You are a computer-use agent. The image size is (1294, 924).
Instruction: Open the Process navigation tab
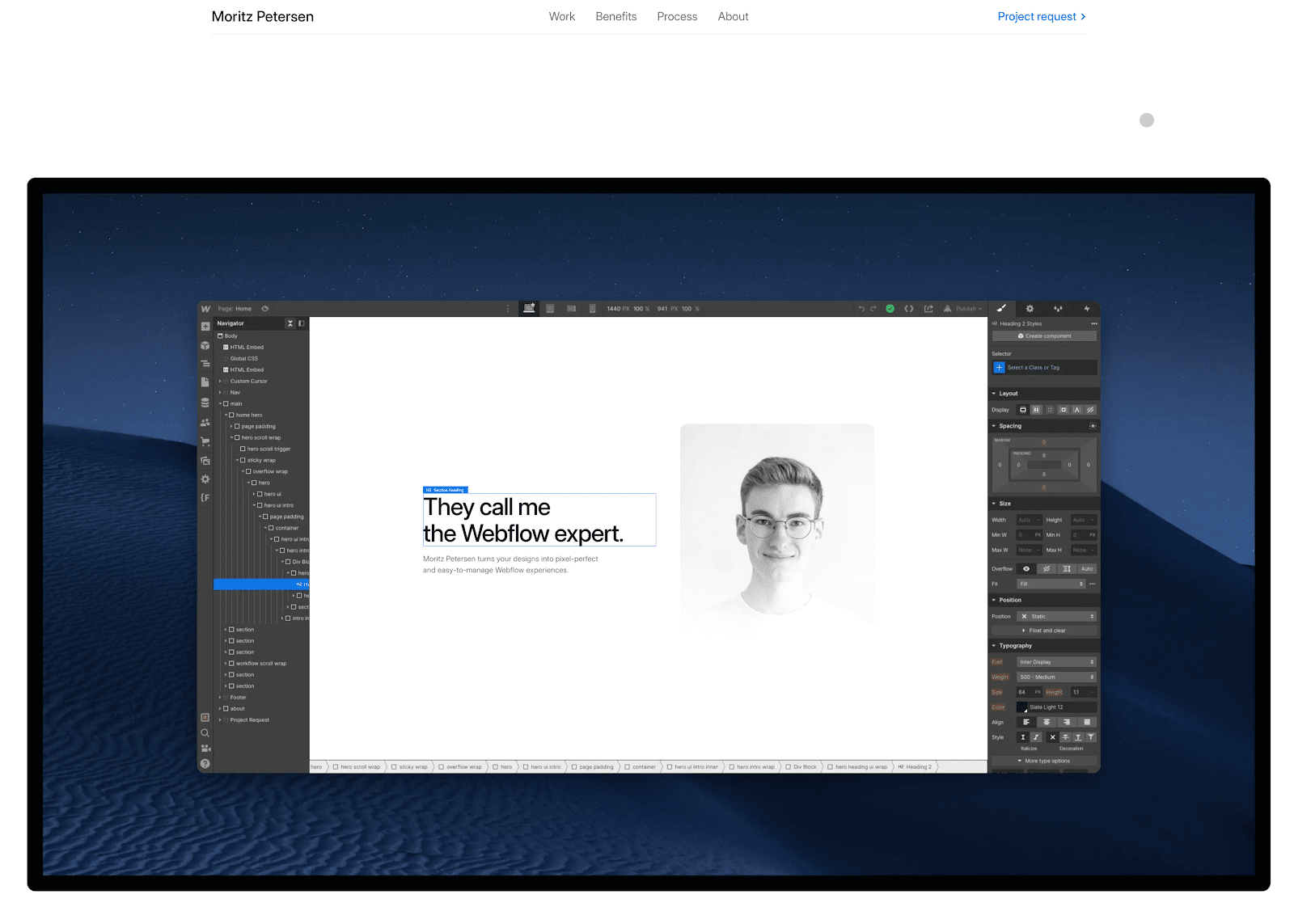[677, 16]
